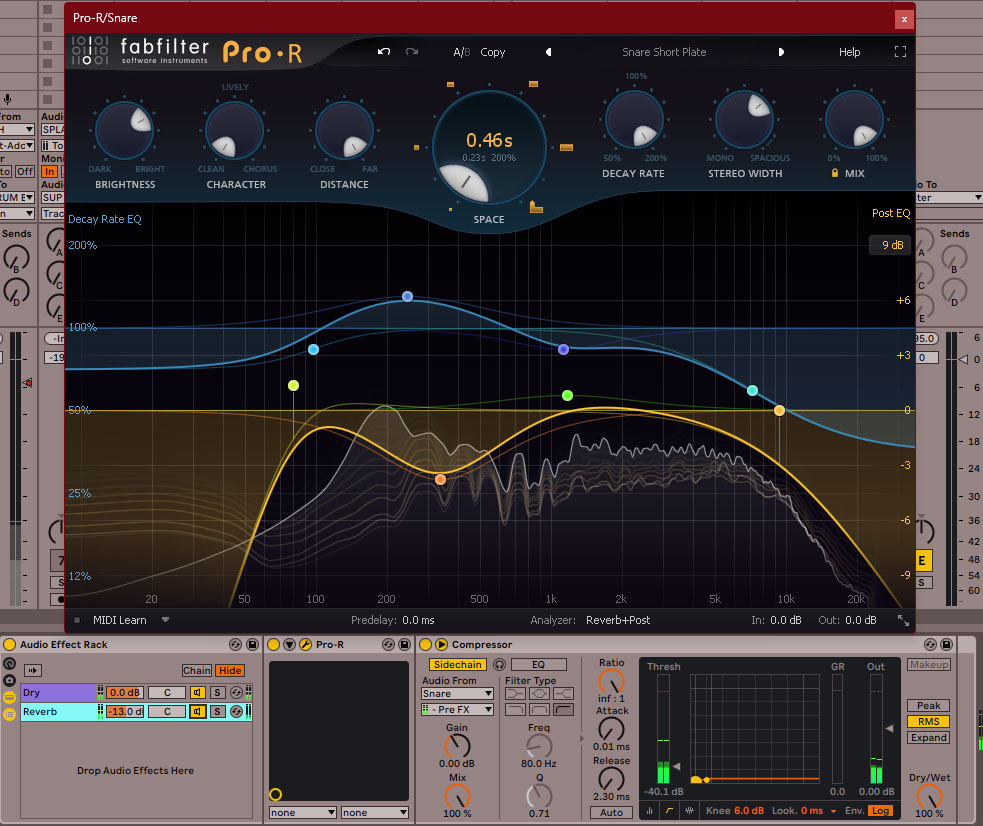Switch to the EQ tab in Compressor sidechain section

coord(537,664)
